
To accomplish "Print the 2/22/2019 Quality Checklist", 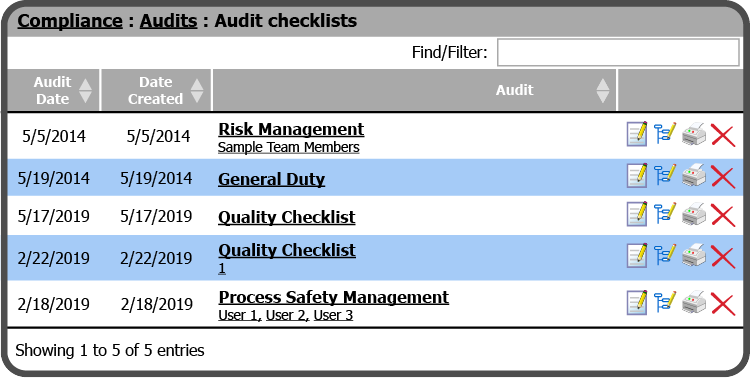I will click(x=694, y=256).
